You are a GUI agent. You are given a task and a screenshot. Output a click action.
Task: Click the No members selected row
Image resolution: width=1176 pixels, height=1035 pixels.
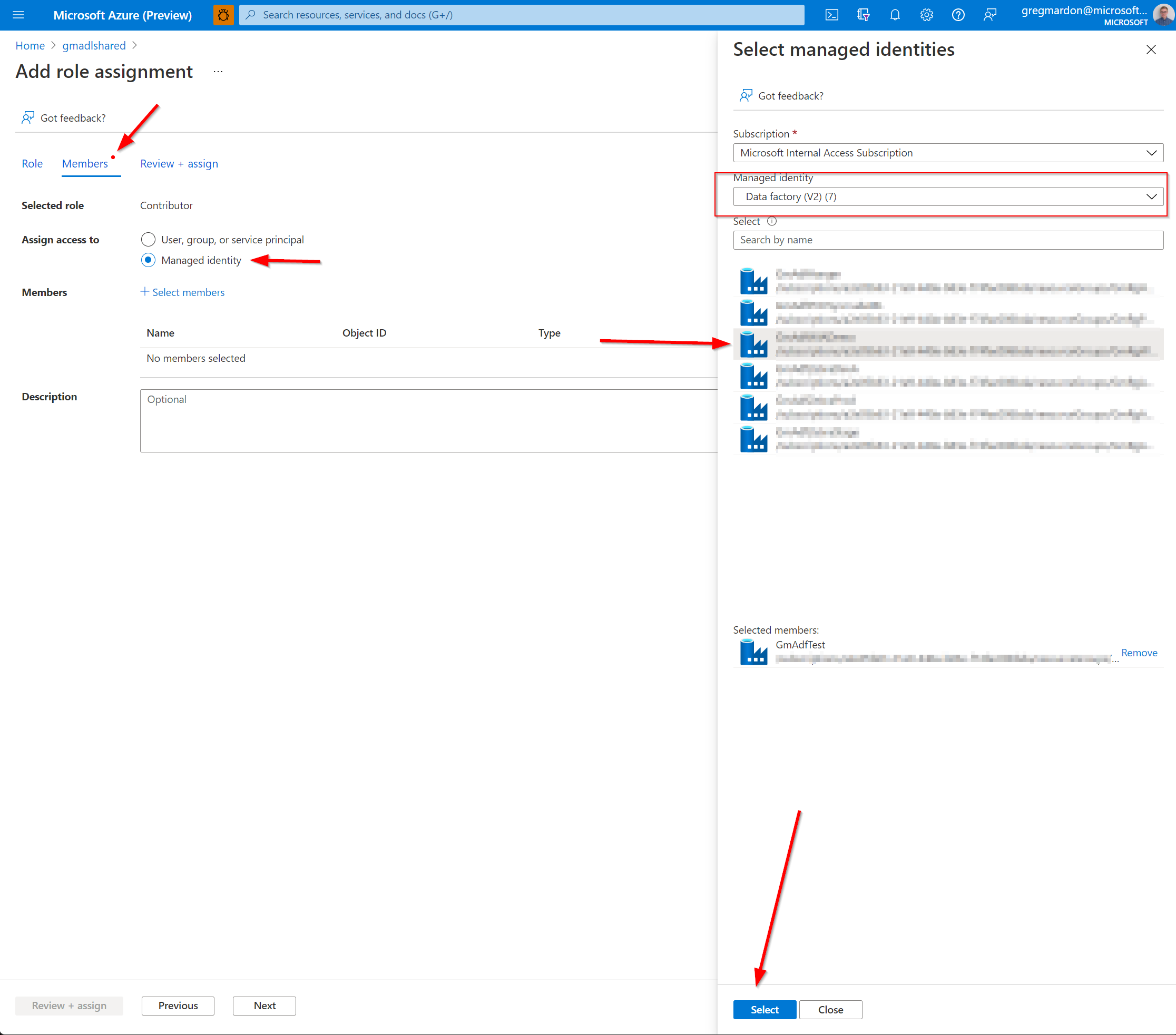pyautogui.click(x=429, y=358)
